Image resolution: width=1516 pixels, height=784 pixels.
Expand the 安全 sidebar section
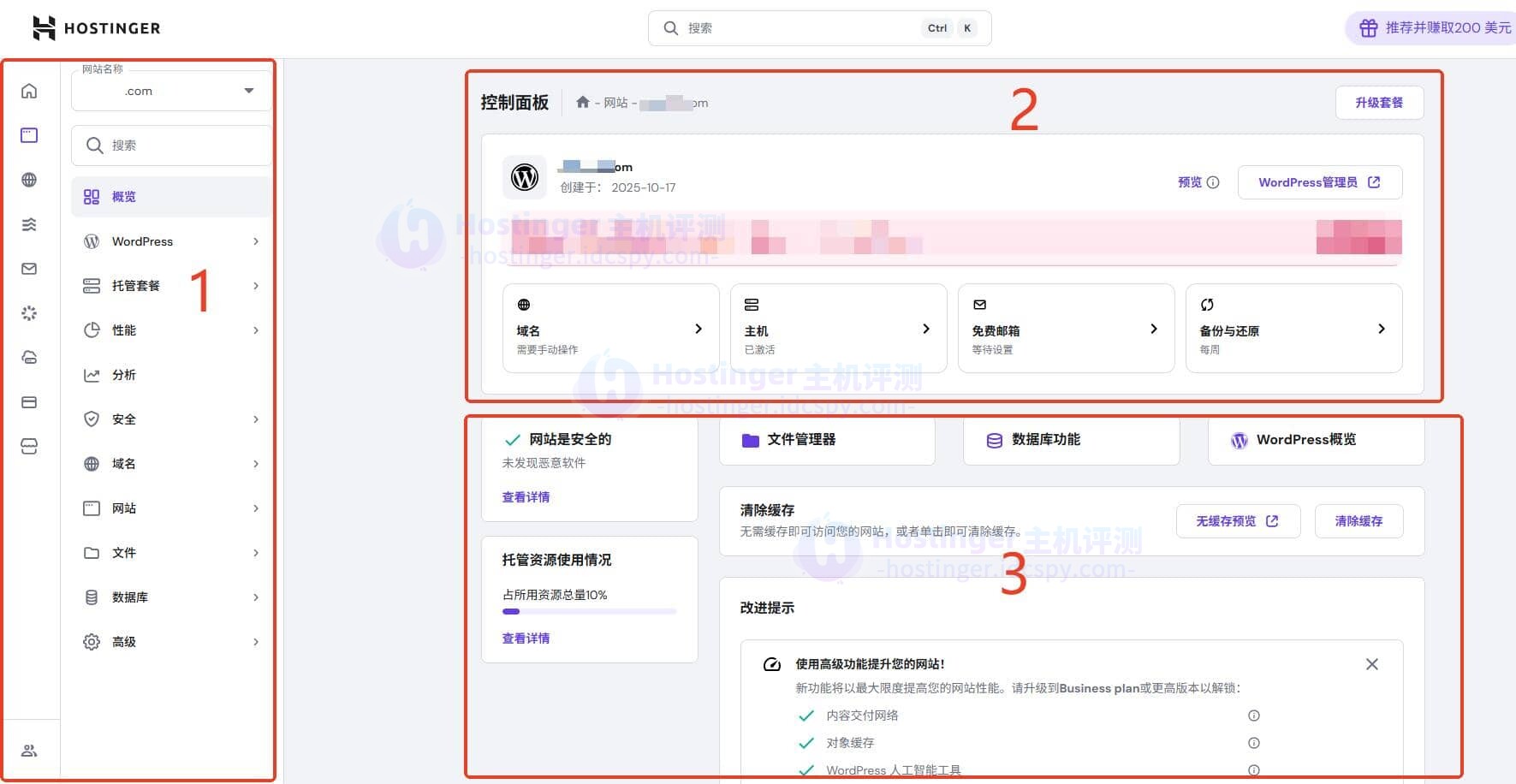click(x=171, y=419)
